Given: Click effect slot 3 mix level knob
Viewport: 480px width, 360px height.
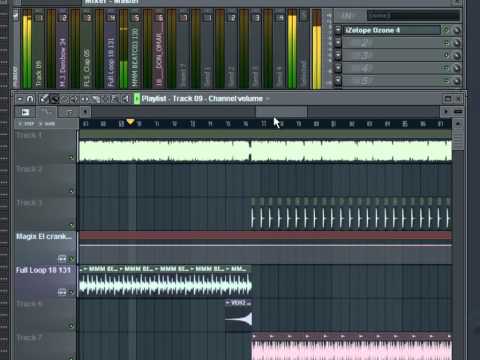Looking at the screenshot, I should (x=457, y=55).
